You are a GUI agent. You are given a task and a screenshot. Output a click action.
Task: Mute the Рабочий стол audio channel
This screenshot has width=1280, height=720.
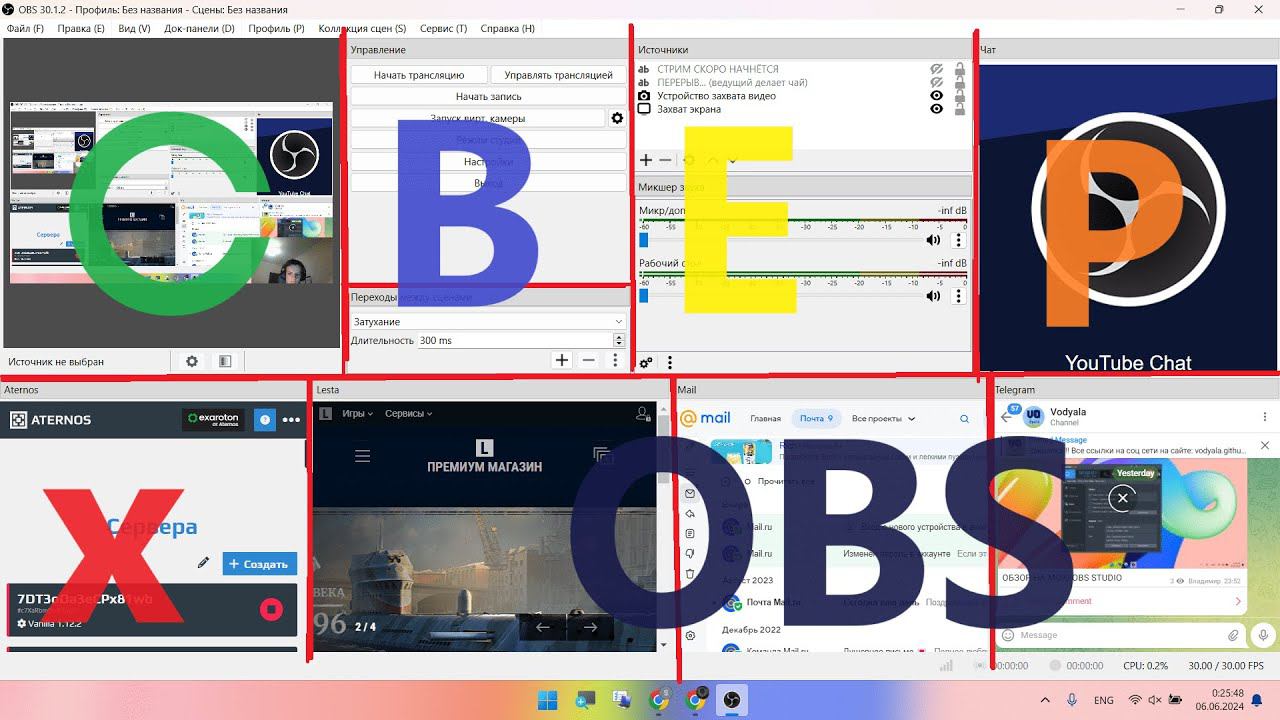click(933, 296)
